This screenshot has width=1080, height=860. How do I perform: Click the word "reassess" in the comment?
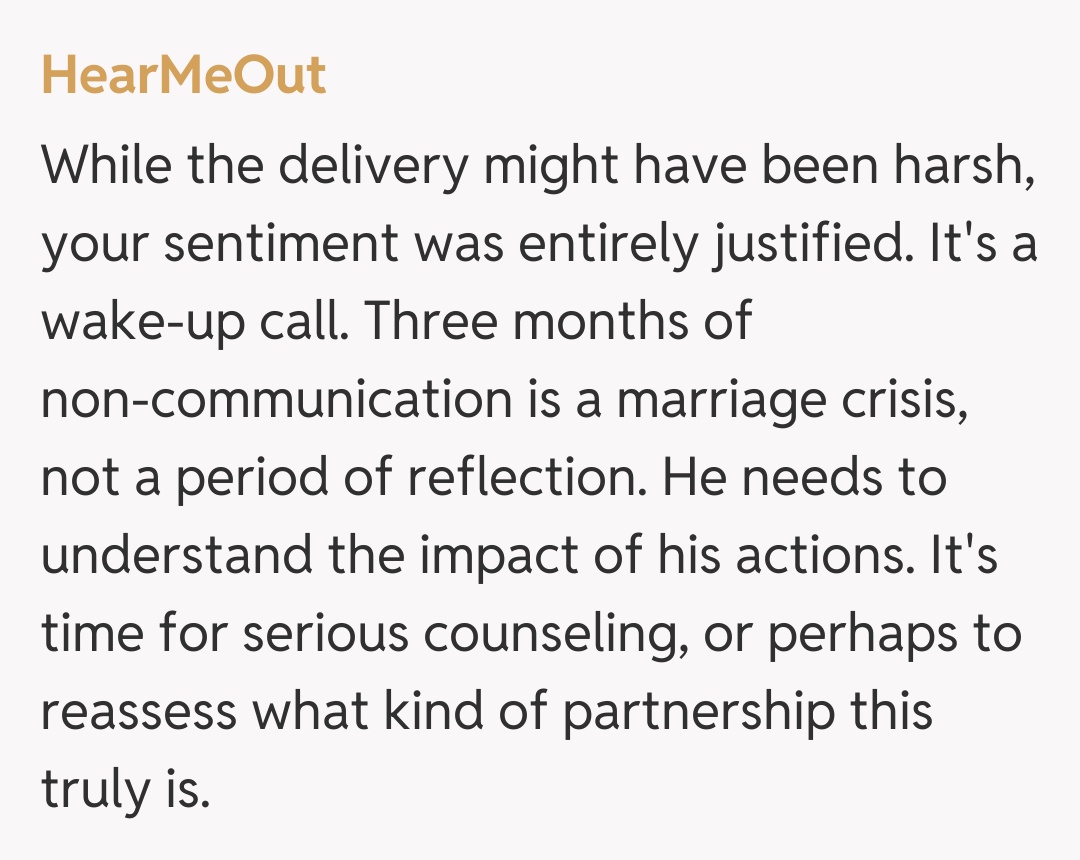[138, 712]
